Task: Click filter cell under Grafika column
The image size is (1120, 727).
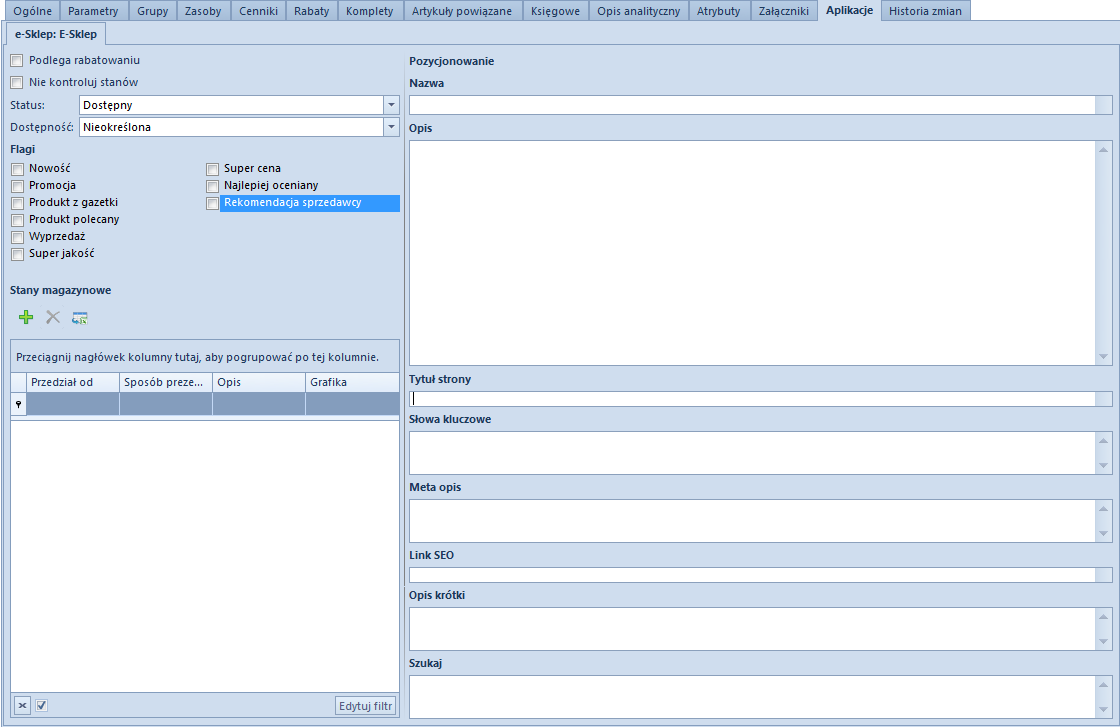Action: click(352, 404)
